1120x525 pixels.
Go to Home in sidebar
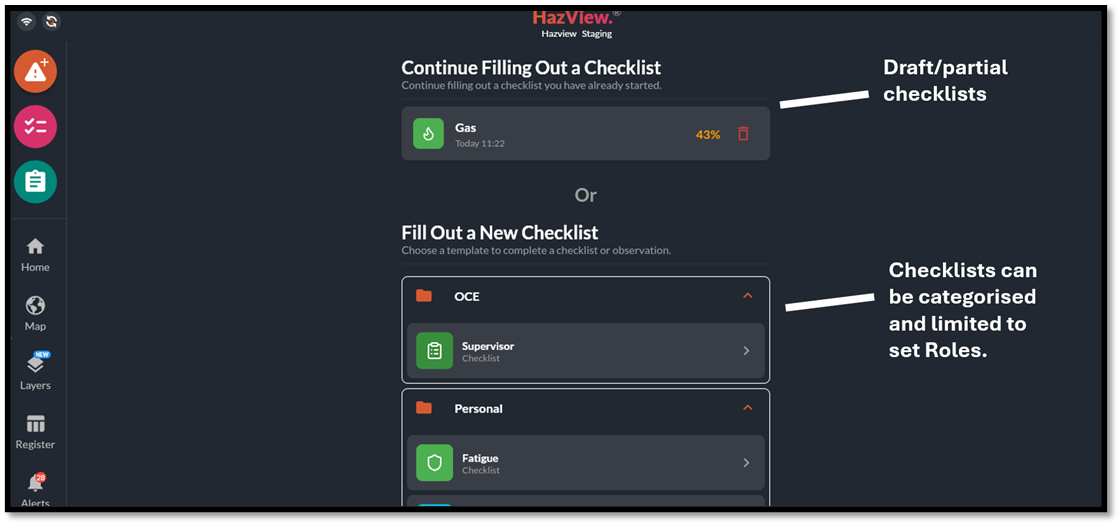[x=35, y=254]
